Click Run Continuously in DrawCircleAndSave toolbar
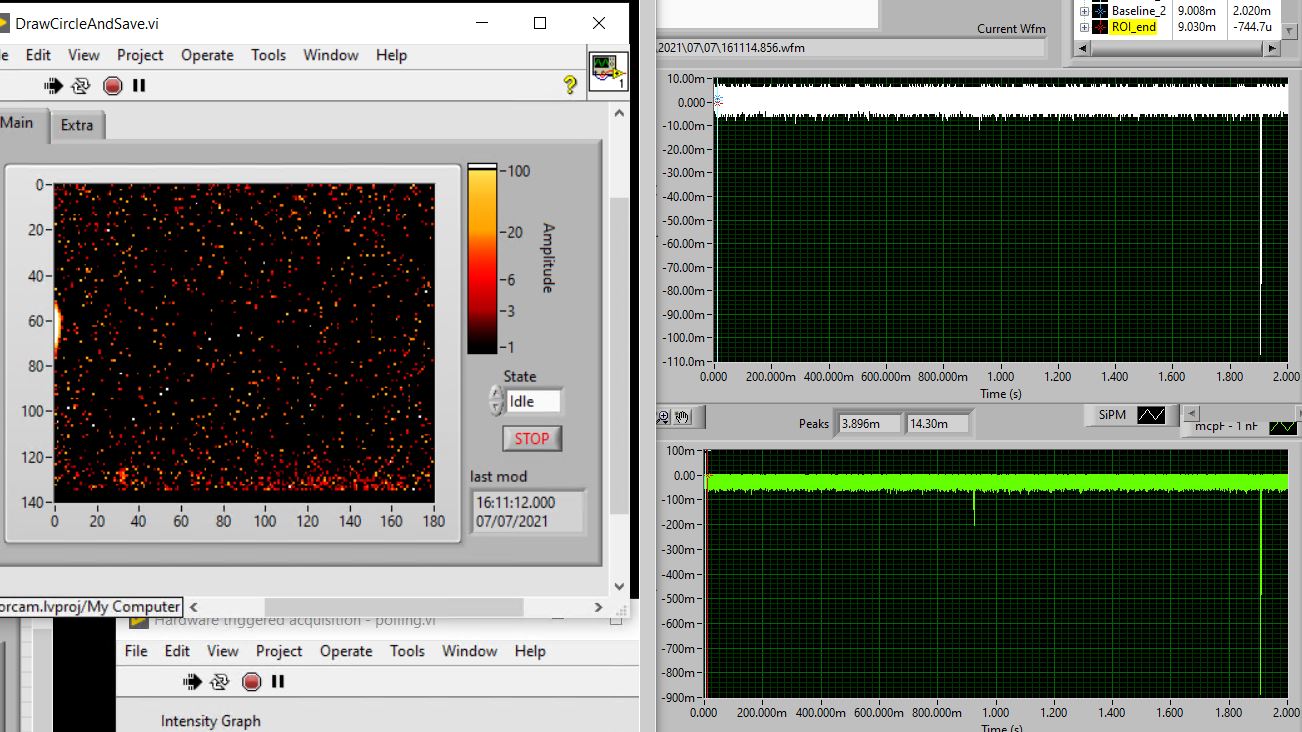Screen dimensions: 1302x732 point(81,86)
